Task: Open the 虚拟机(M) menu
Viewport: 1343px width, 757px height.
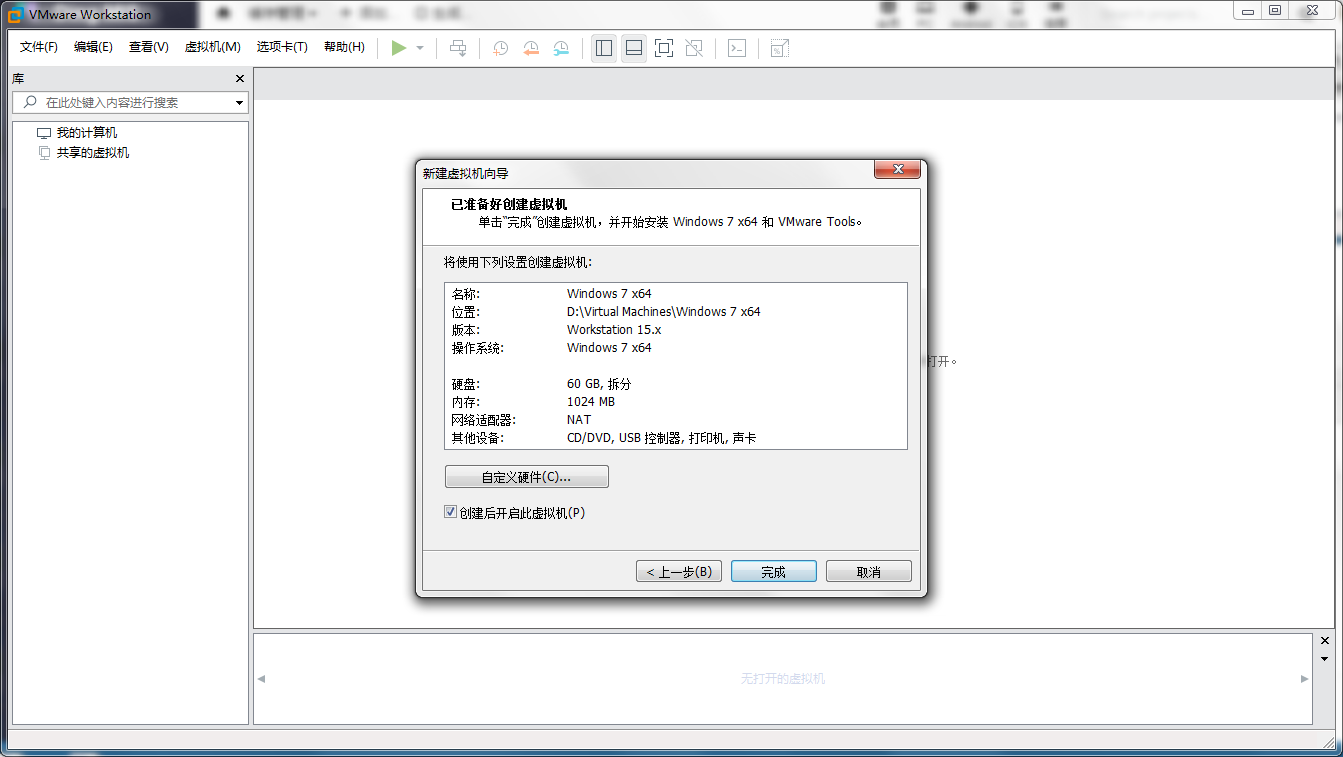Action: click(x=213, y=47)
